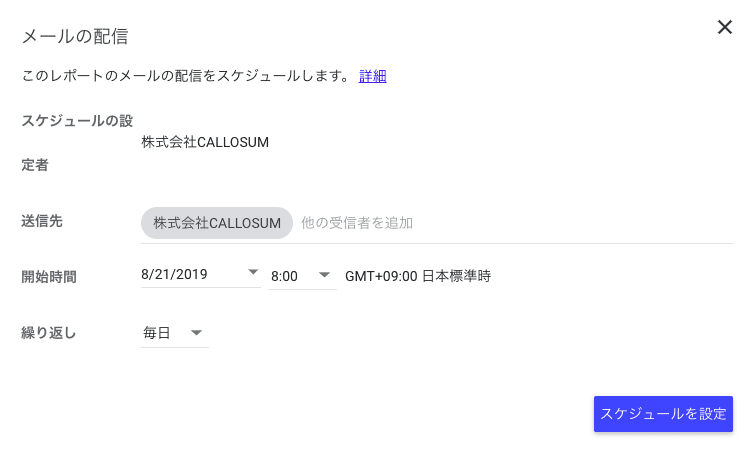This screenshot has width=753, height=457.
Task: Click the 開始時間 label
Action: (49, 277)
